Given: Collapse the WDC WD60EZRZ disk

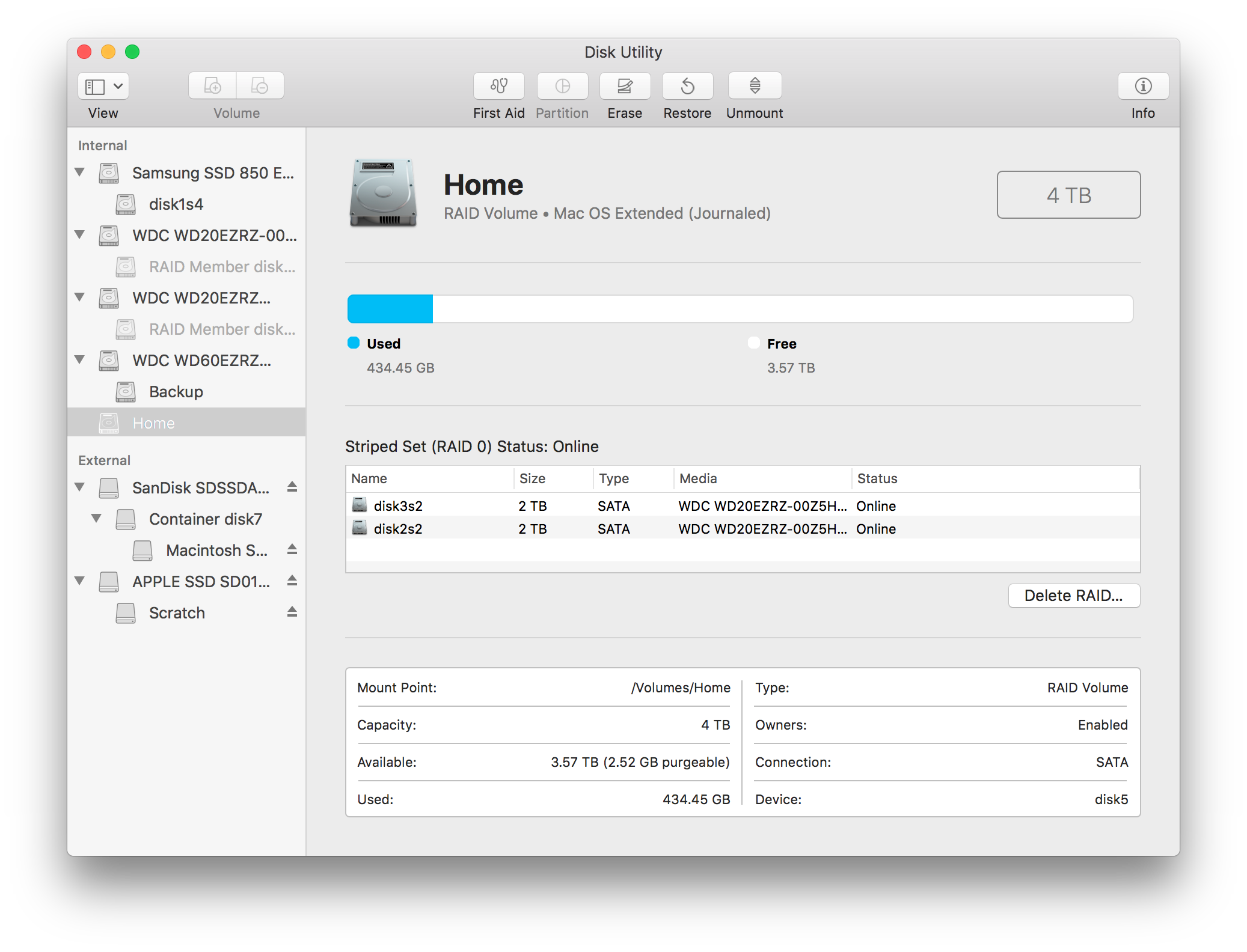Looking at the screenshot, I should (x=79, y=360).
